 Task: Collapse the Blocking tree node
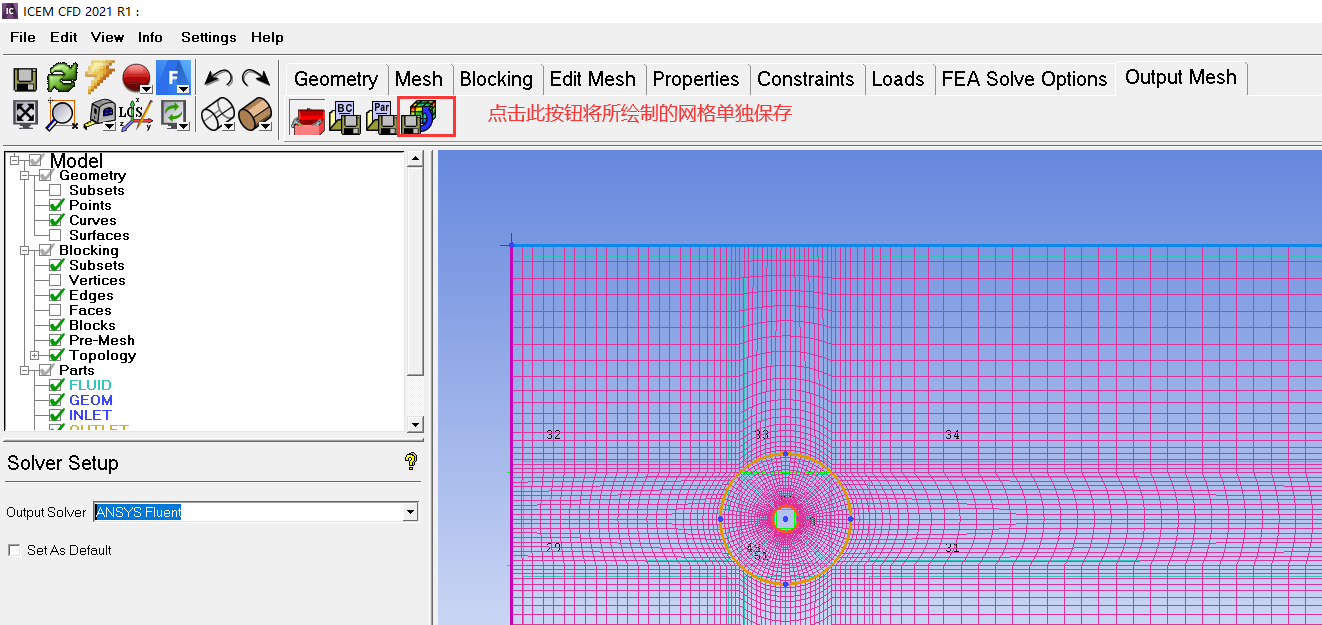pos(24,250)
